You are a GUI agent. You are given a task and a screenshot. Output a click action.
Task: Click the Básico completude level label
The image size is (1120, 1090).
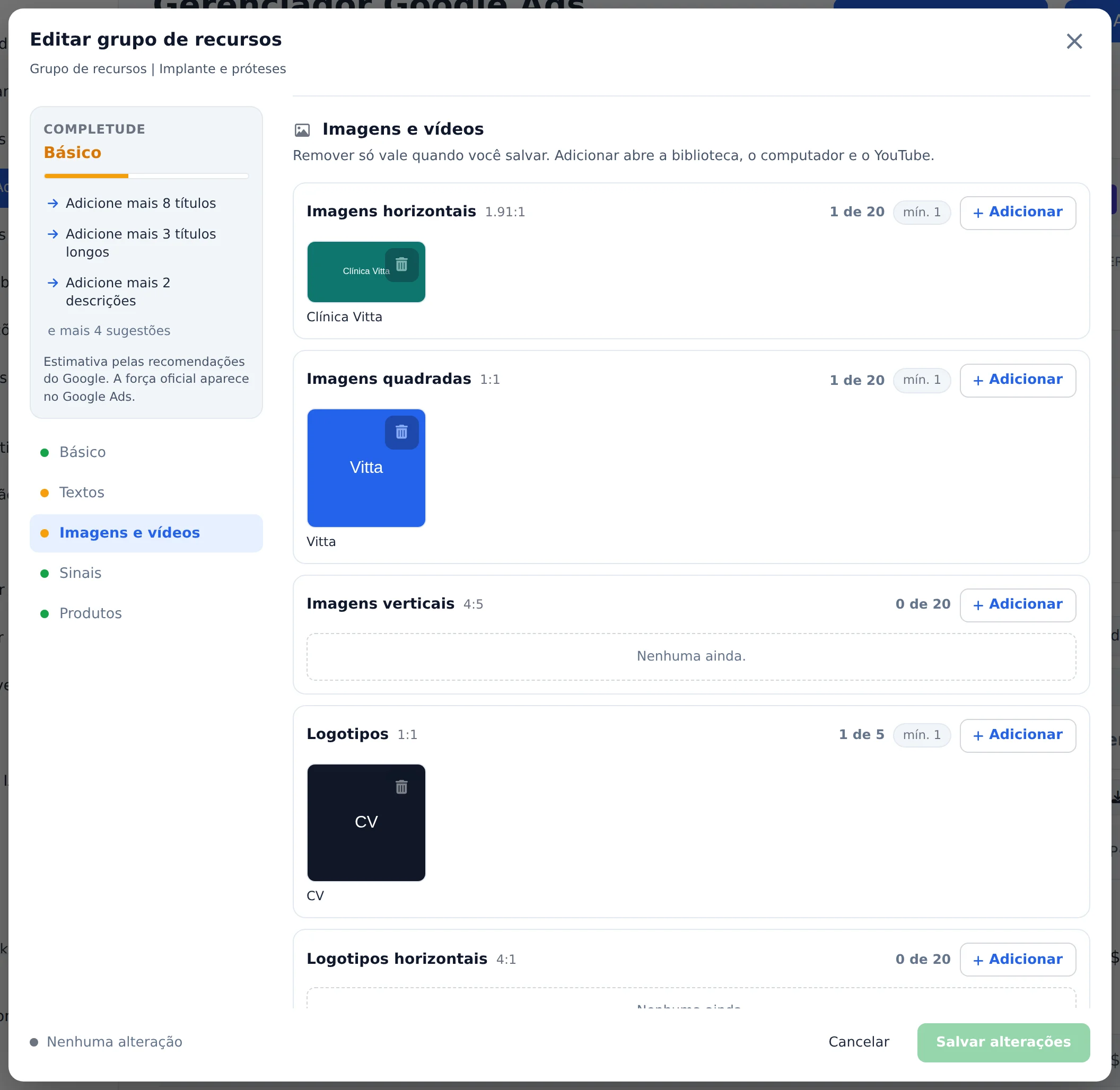point(73,153)
